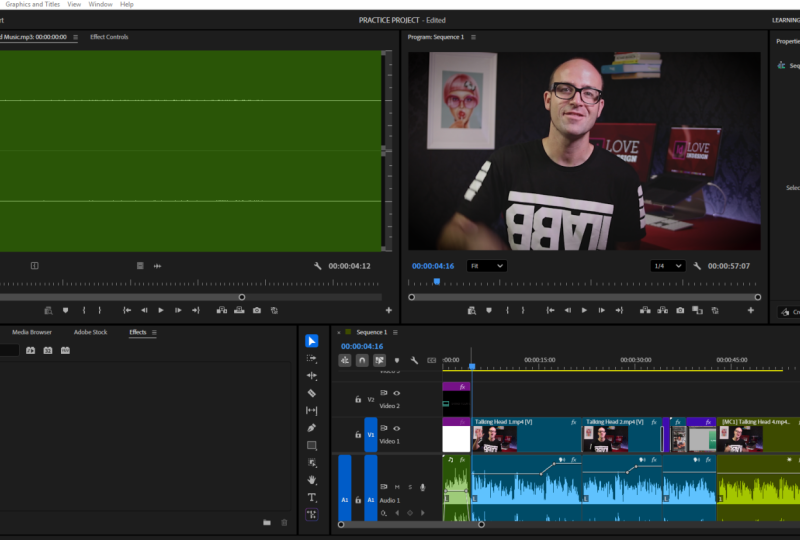Select Talking Head 2.mp4 video clip
Screen dimensions: 800x540
622,435
